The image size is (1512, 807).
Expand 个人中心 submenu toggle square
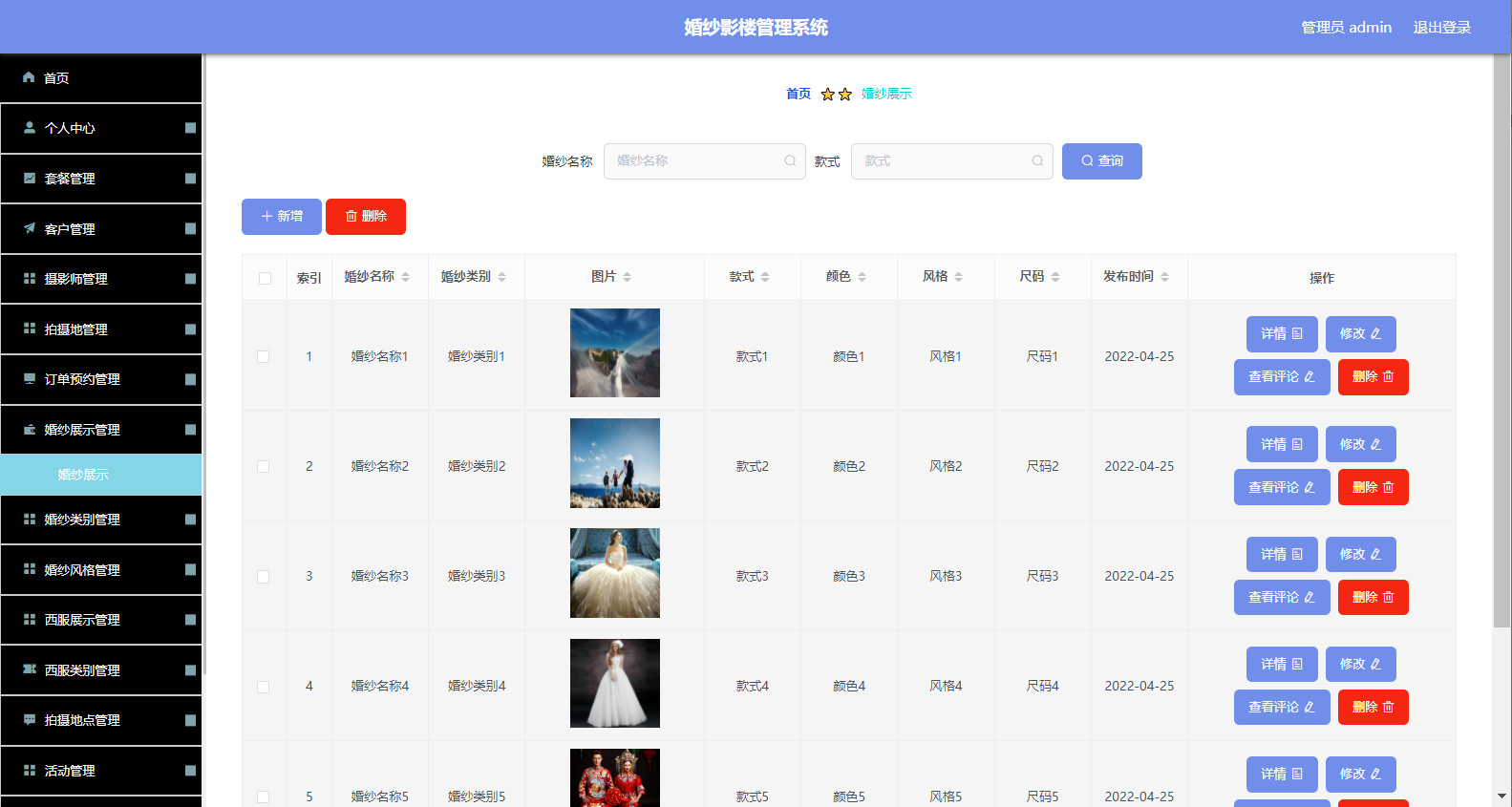[x=190, y=128]
